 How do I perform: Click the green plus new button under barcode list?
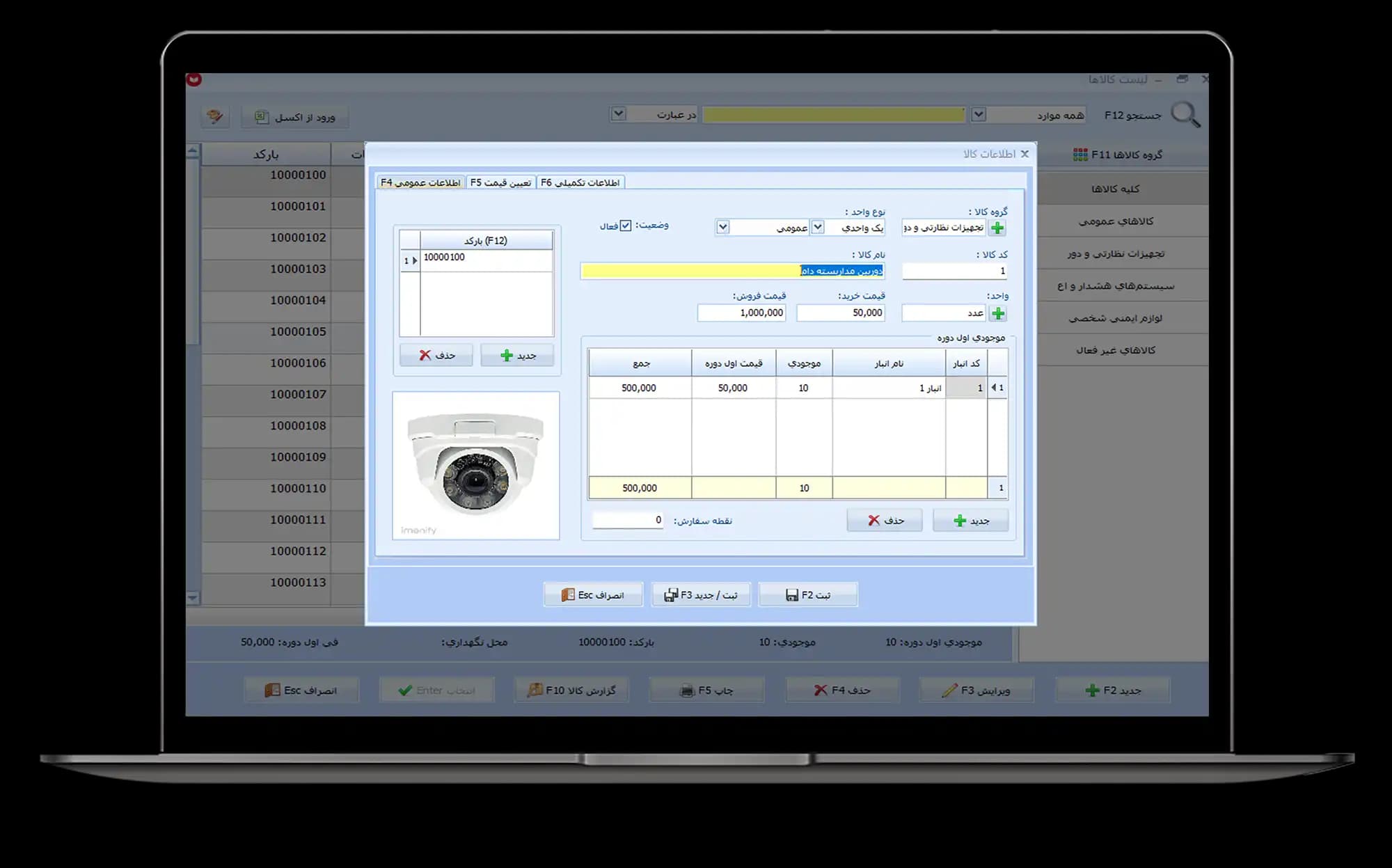(x=517, y=355)
